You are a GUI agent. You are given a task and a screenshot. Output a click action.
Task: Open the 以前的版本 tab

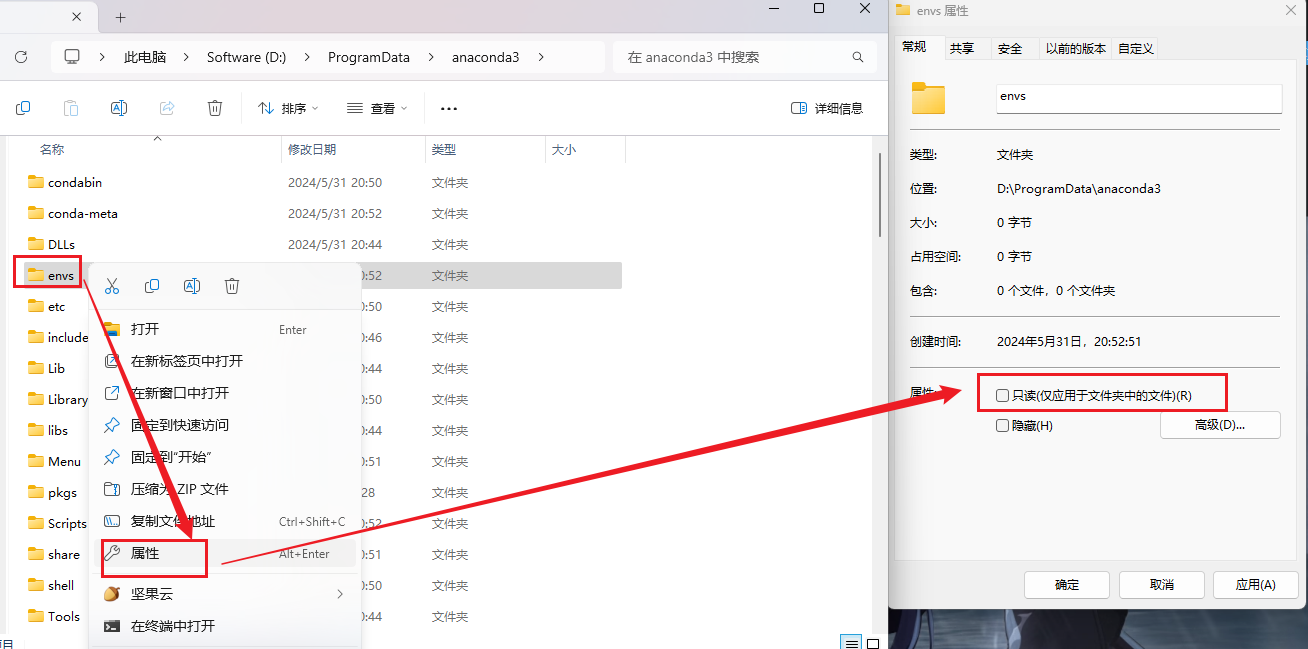coord(1076,48)
